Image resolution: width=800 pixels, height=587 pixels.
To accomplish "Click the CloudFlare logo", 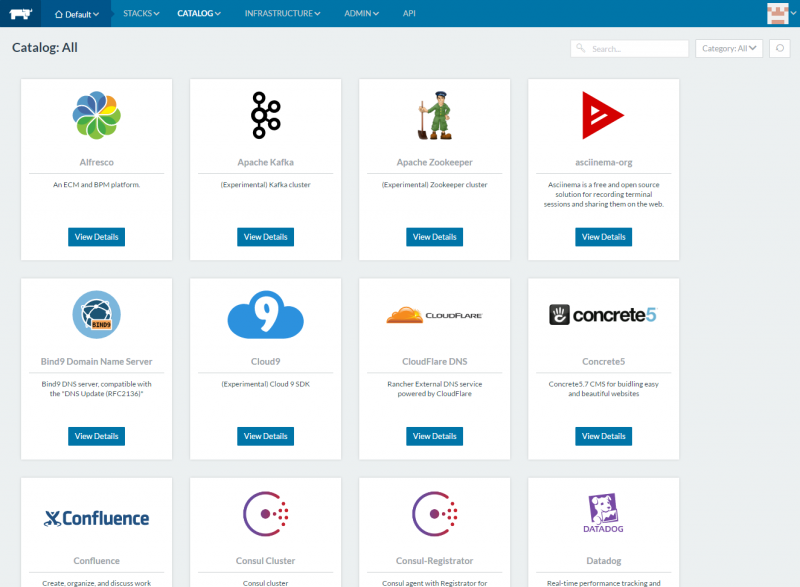I will pos(435,315).
